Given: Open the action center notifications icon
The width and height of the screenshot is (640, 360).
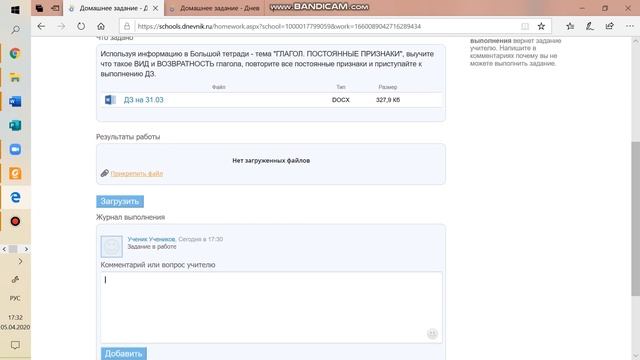Looking at the screenshot, I should click(x=15, y=345).
